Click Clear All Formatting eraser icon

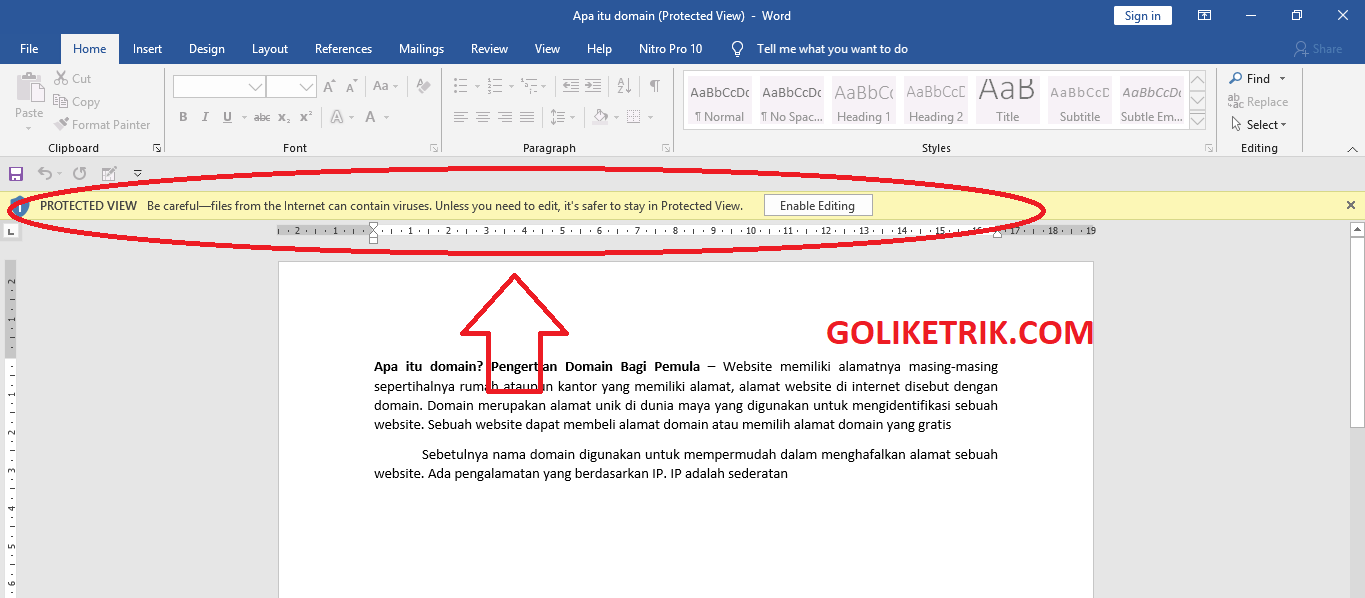pos(423,87)
